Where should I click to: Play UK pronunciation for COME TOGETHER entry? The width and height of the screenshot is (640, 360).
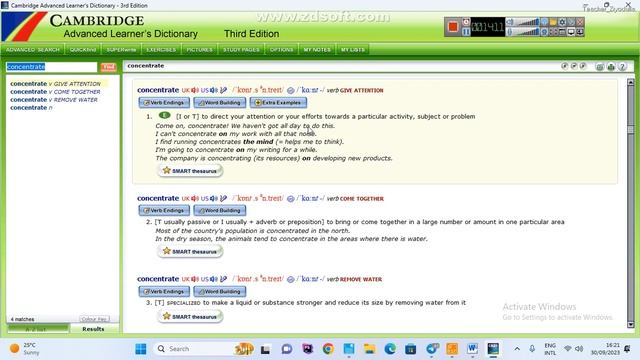[x=195, y=199]
